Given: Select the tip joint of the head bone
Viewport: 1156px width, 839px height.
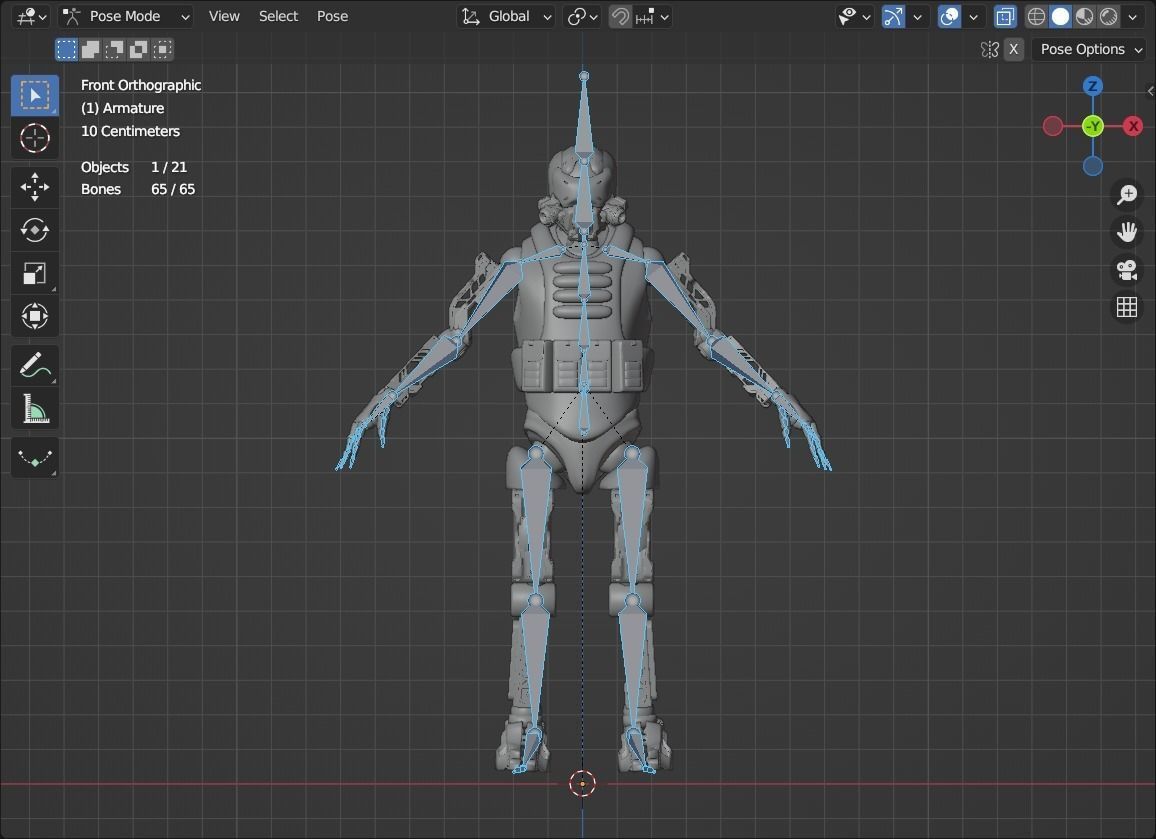Looking at the screenshot, I should 584,76.
